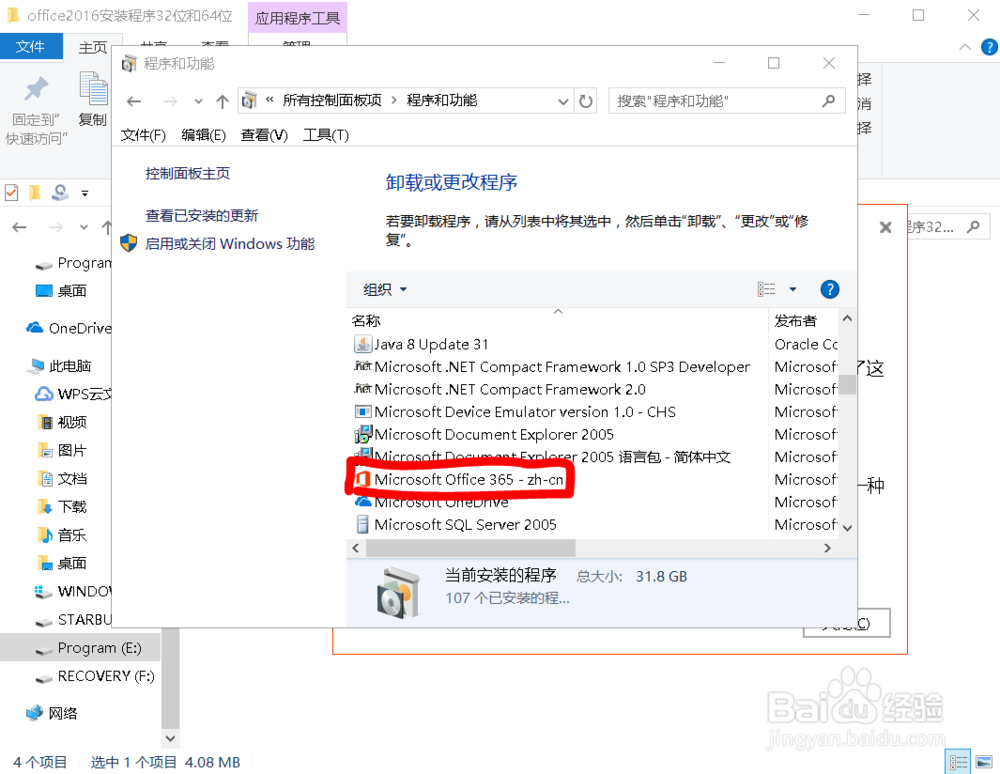Select RECOVERY (F:) drive in navigation pane
The width and height of the screenshot is (1000, 774).
tap(95, 676)
